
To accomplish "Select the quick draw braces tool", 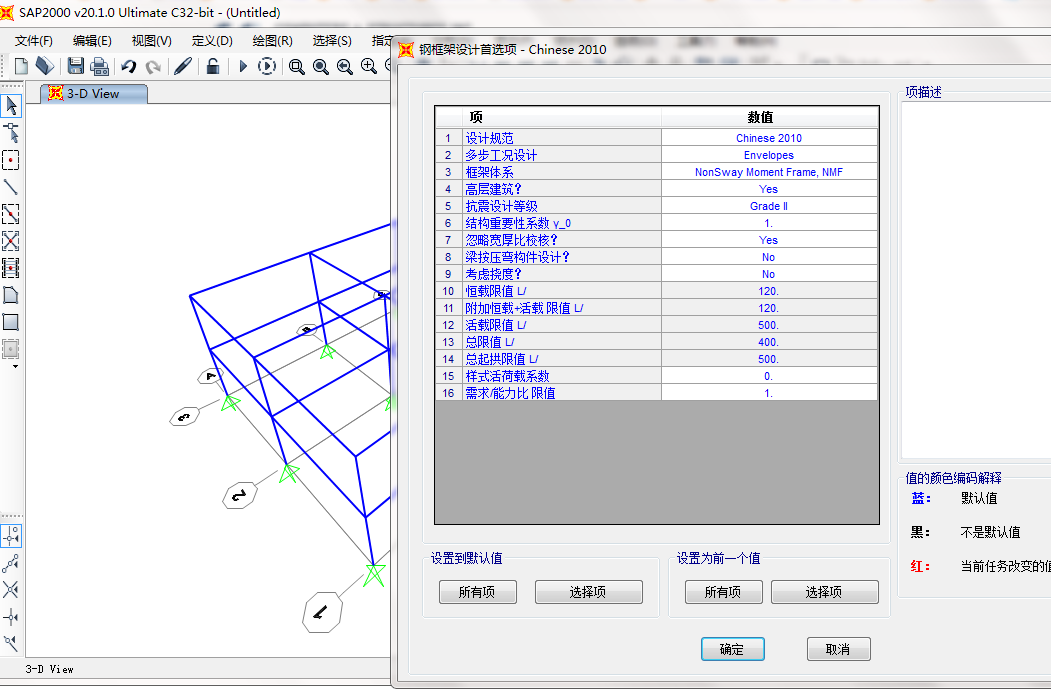I will [11, 241].
